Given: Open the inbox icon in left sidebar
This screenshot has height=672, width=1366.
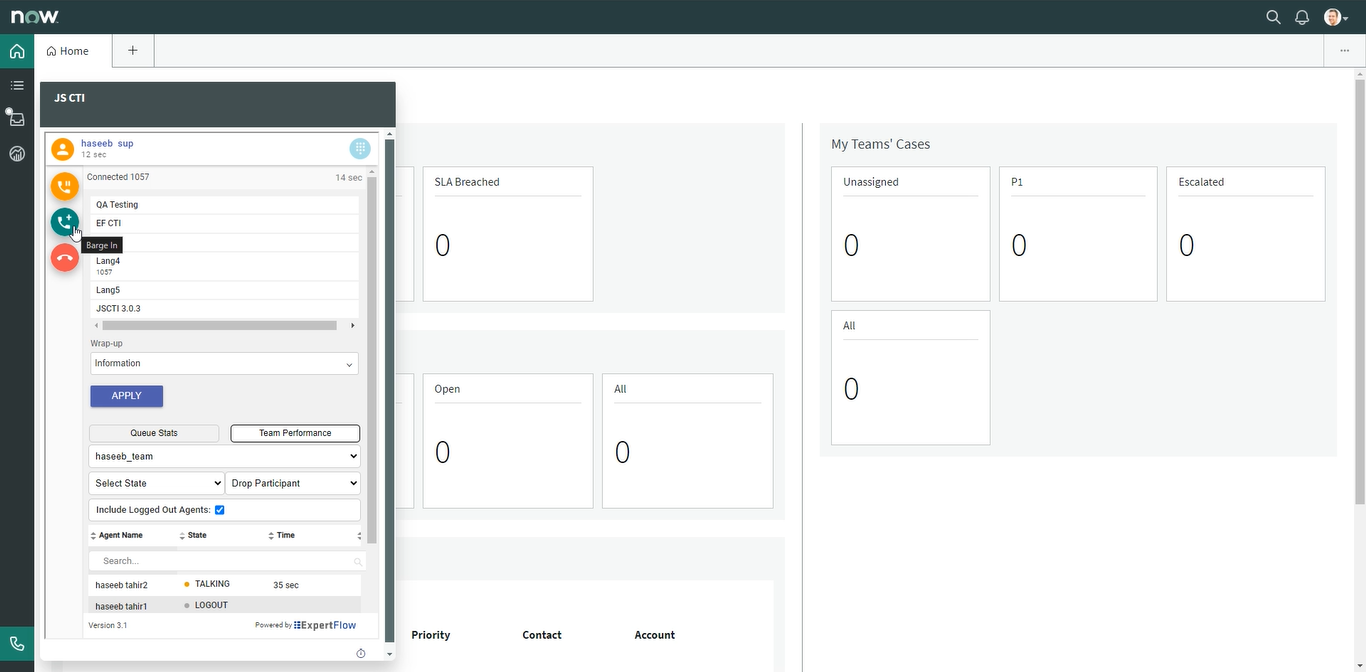Looking at the screenshot, I should point(17,119).
